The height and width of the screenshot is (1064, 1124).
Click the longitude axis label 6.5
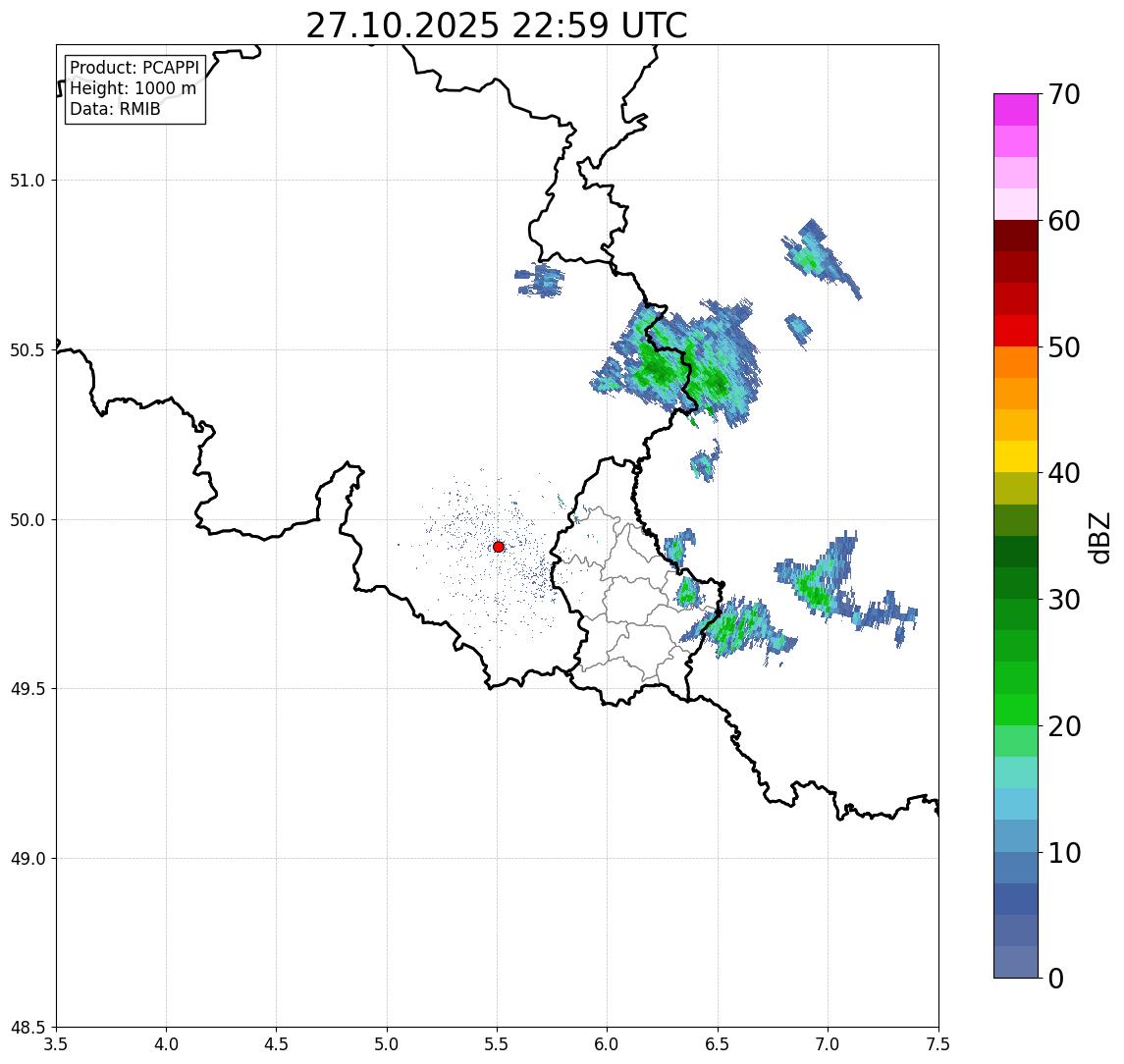[718, 1044]
